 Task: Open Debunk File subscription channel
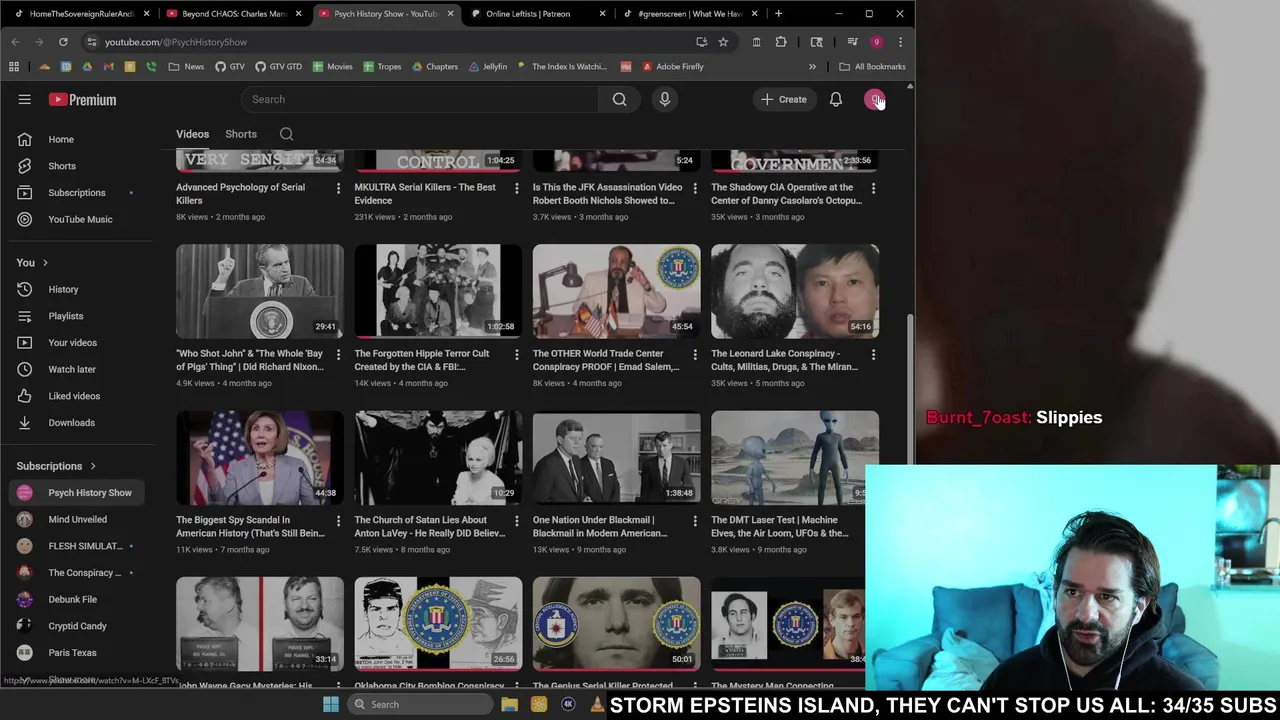tap(77, 599)
